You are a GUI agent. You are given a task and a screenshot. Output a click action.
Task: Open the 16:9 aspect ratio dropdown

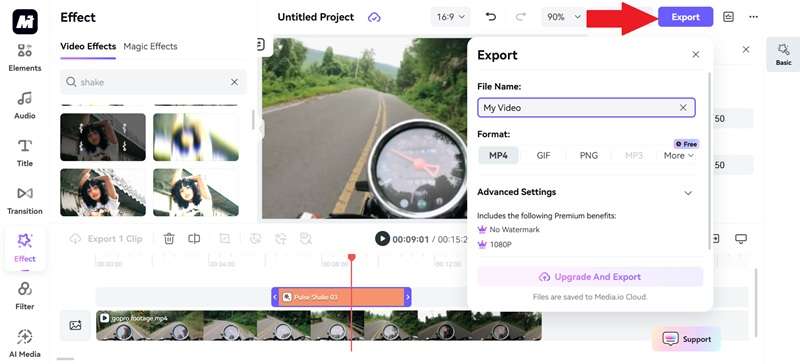(x=451, y=17)
